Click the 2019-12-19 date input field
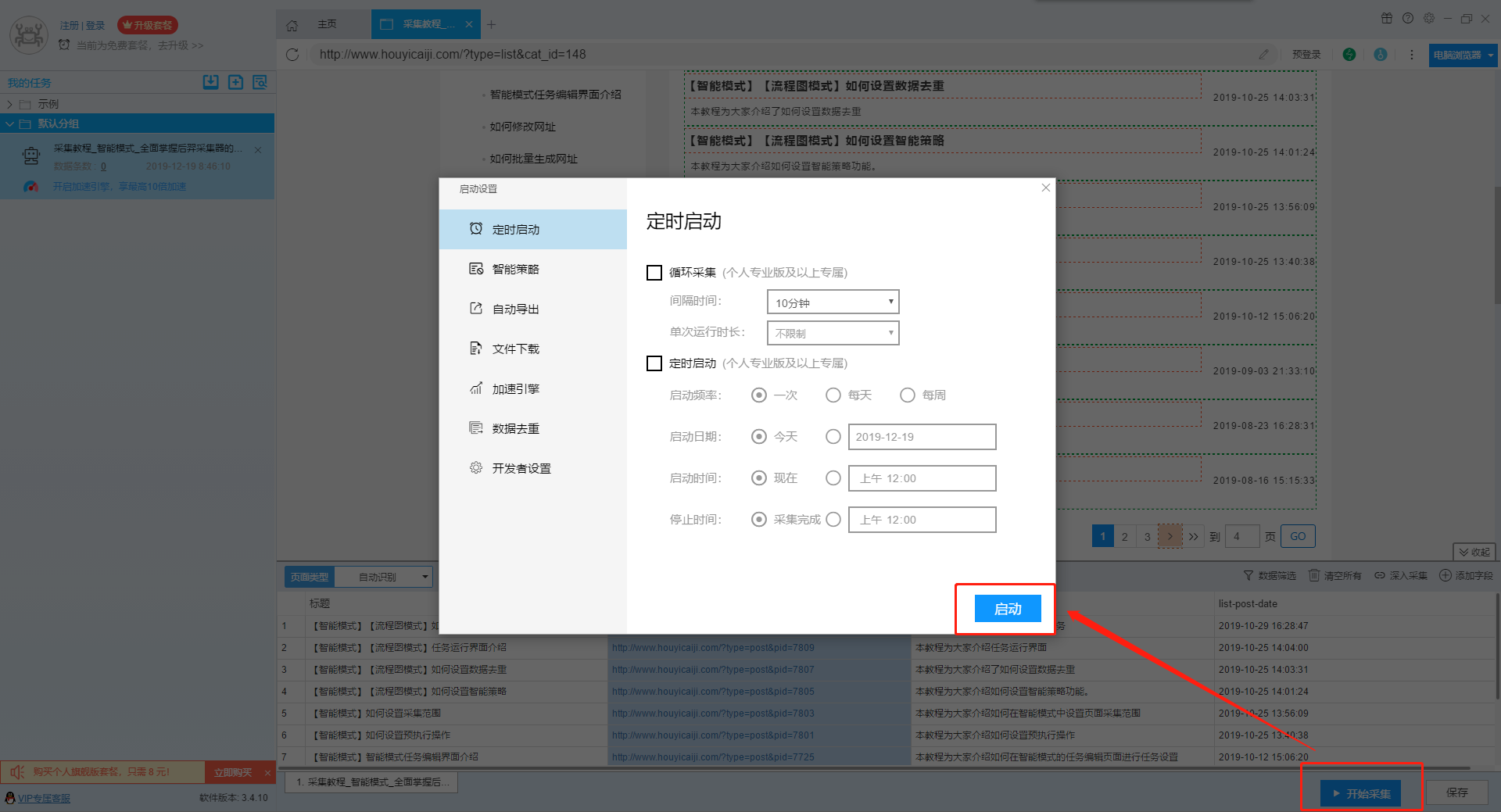The height and width of the screenshot is (812, 1501). click(922, 437)
